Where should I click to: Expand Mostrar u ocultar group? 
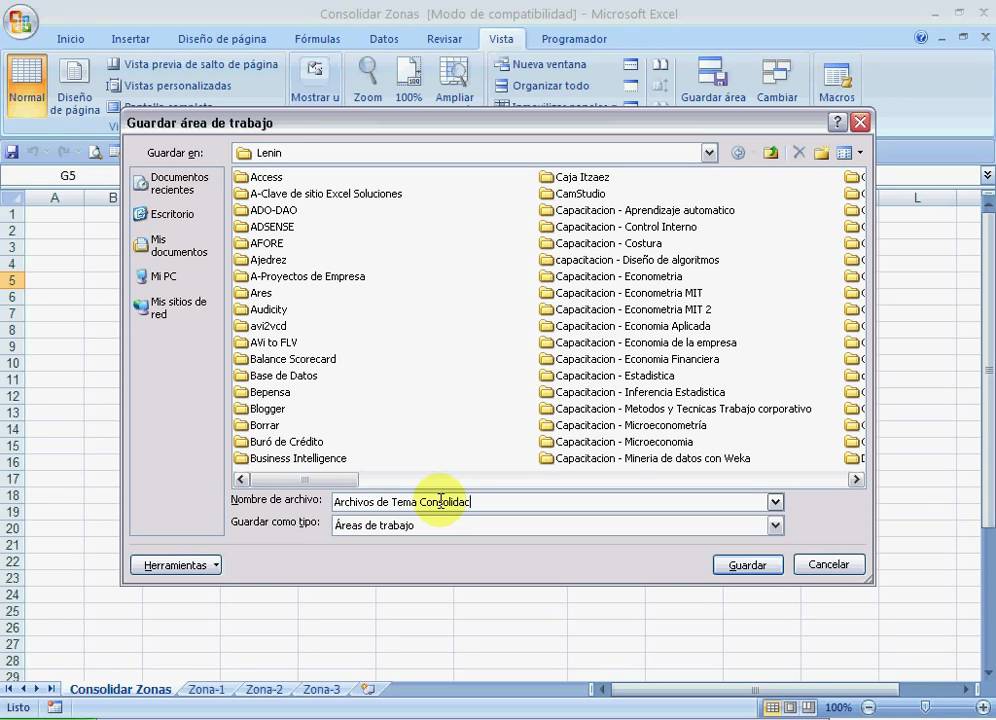[315, 79]
